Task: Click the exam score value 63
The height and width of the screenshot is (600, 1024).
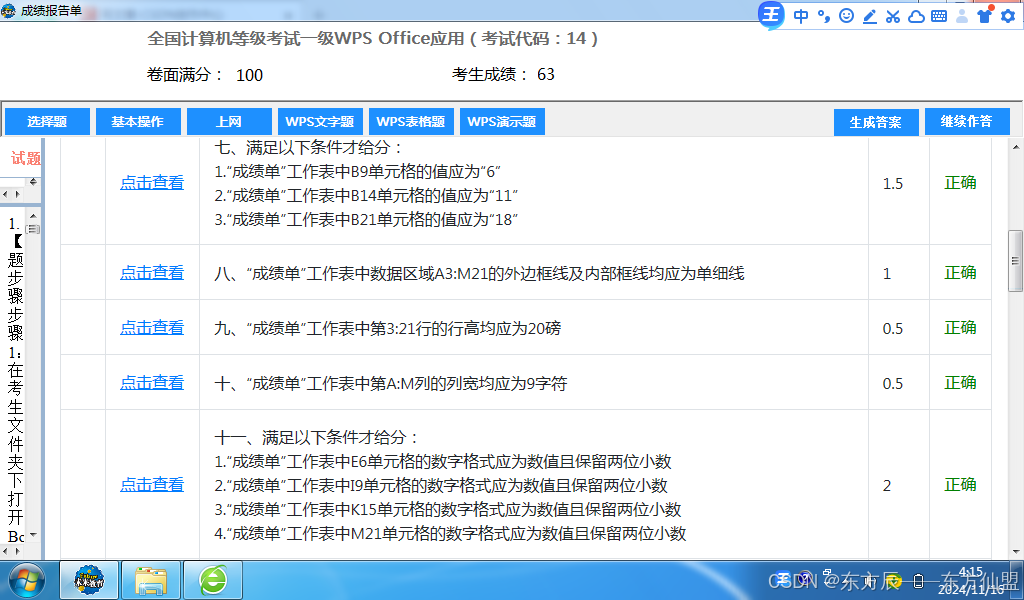Action: (x=545, y=75)
